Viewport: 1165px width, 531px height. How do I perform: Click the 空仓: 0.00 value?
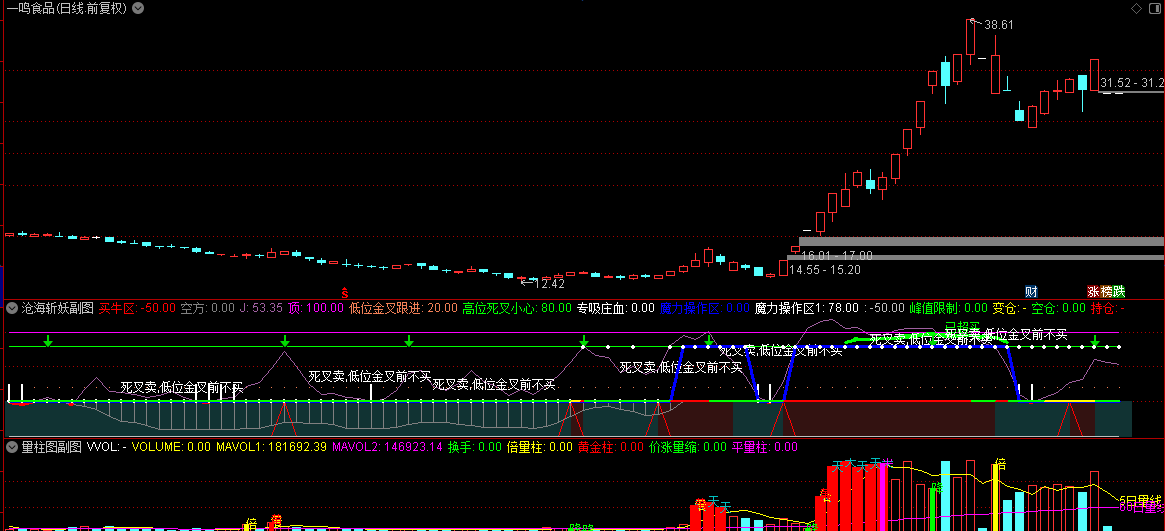pos(1059,307)
